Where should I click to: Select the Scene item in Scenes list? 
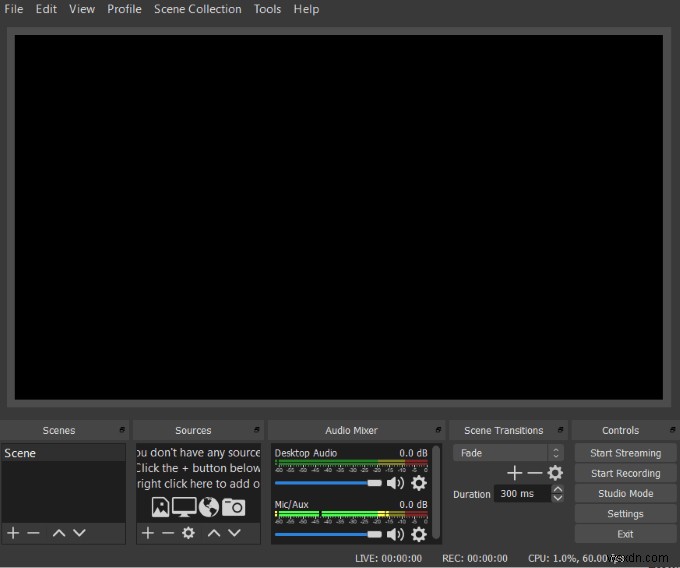[63, 453]
